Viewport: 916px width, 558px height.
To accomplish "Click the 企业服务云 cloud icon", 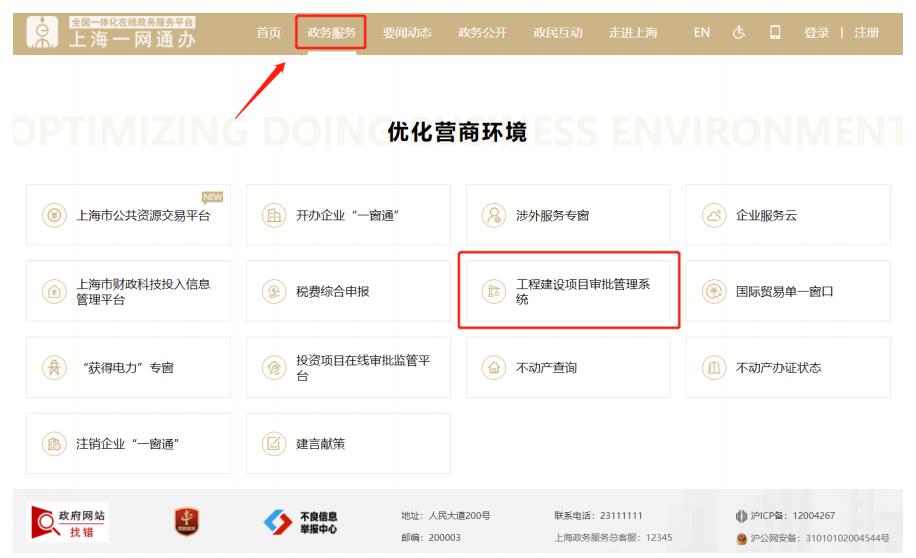I will tap(714, 215).
